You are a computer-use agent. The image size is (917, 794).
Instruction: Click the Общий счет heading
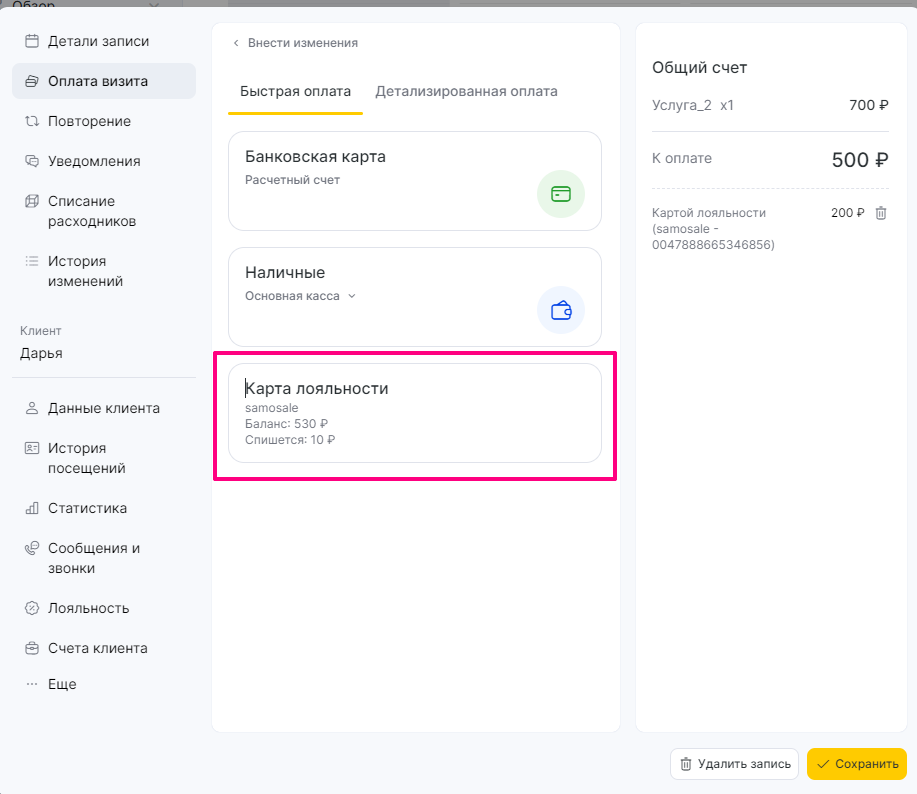(x=699, y=67)
